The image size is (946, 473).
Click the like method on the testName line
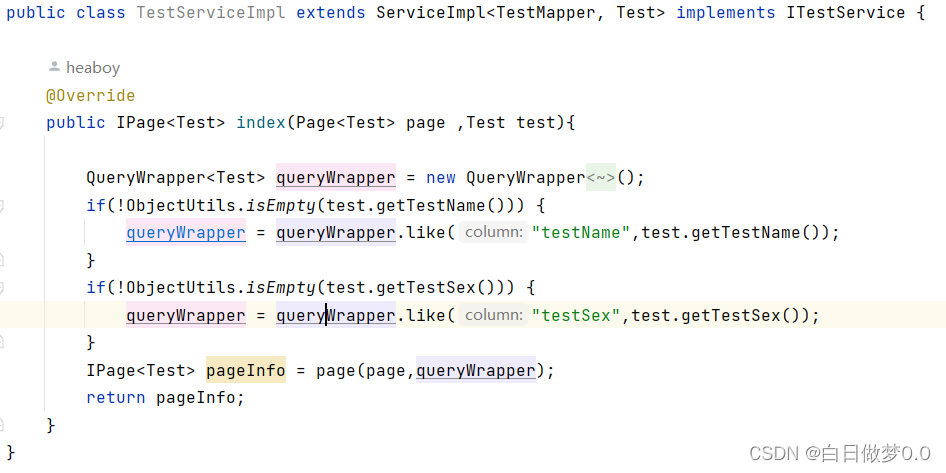tap(426, 232)
